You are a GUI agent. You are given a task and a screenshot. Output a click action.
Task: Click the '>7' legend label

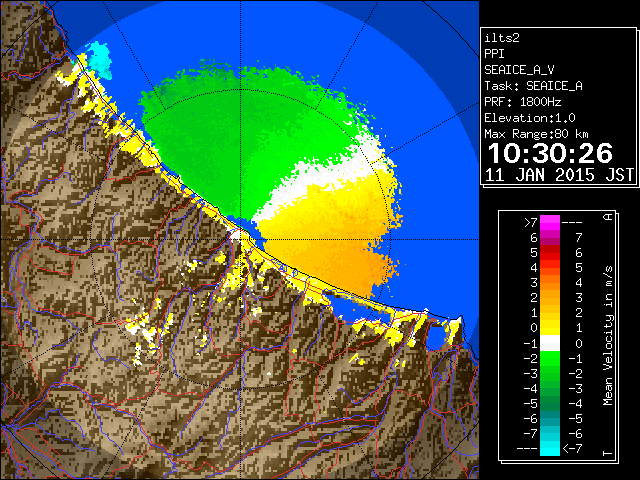click(x=531, y=223)
